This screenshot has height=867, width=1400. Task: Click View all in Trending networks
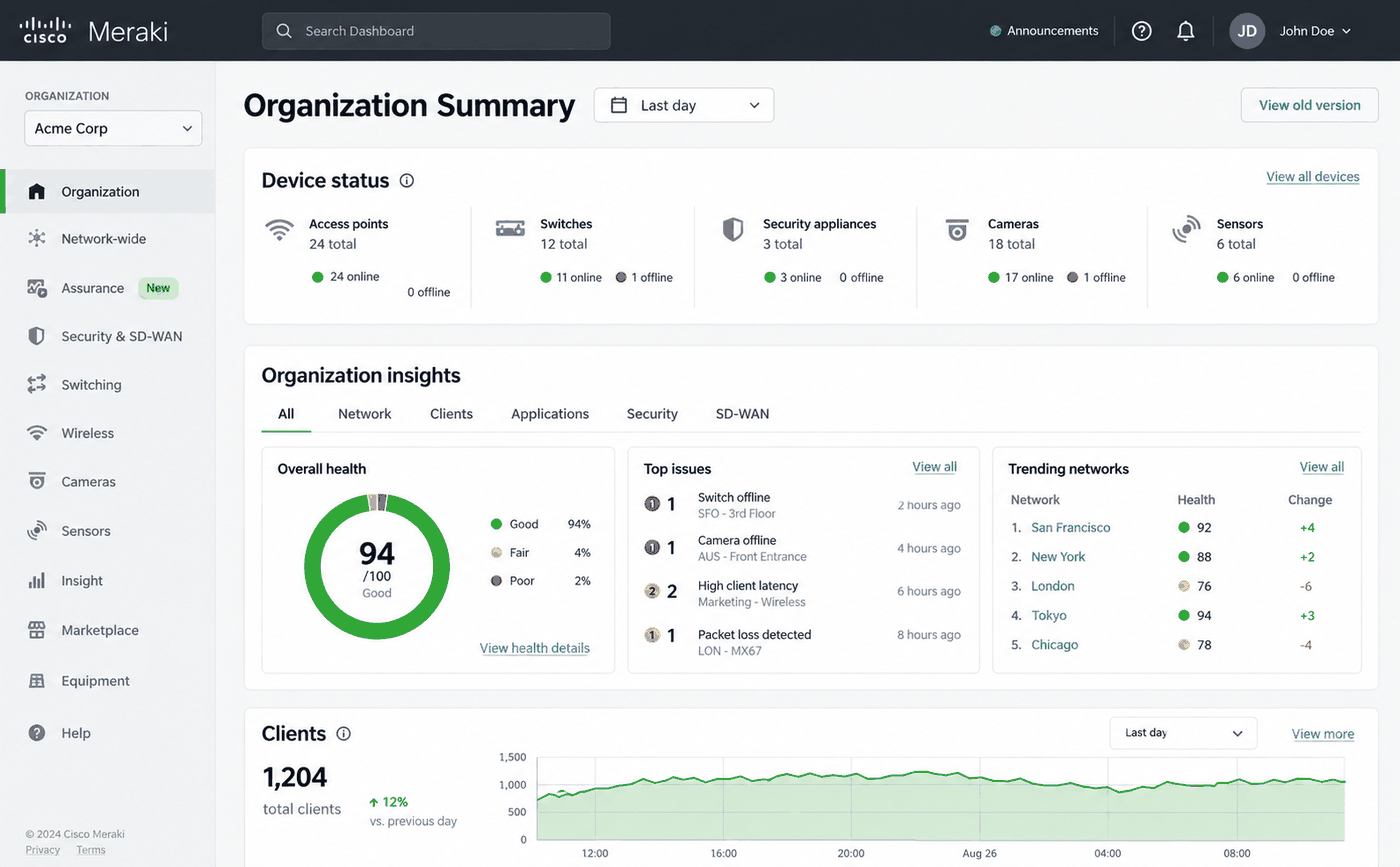(x=1322, y=467)
